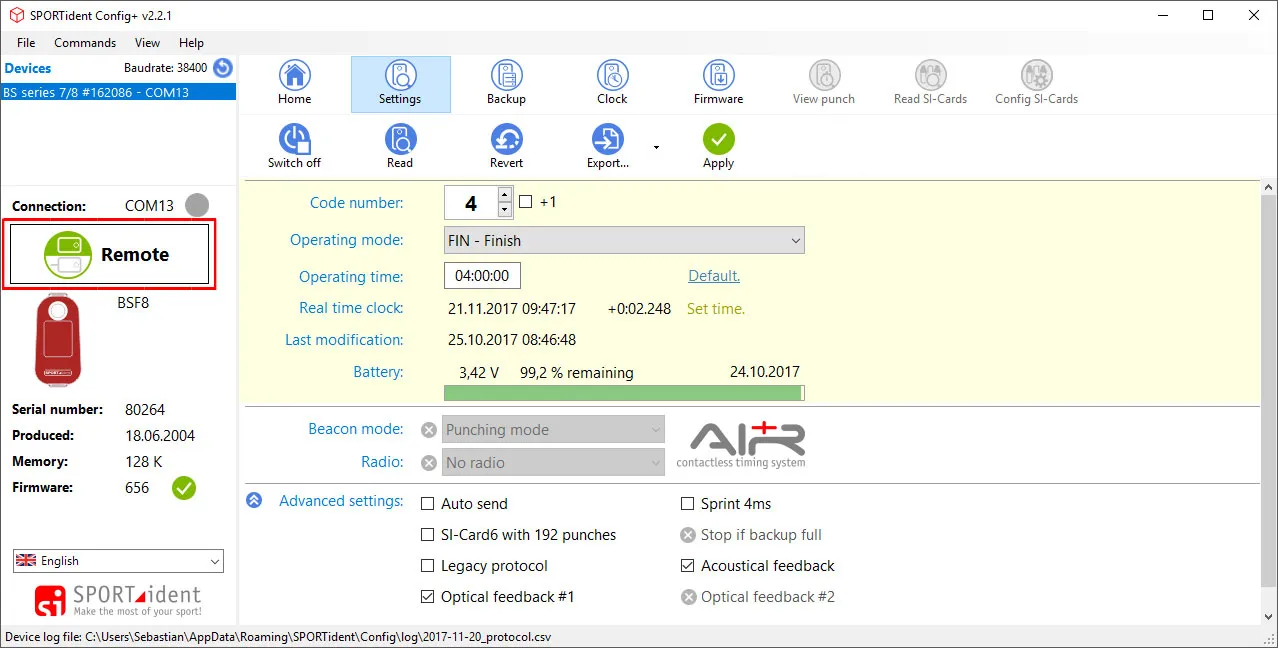The width and height of the screenshot is (1278, 648).
Task: Switch off the station
Action: [x=294, y=147]
